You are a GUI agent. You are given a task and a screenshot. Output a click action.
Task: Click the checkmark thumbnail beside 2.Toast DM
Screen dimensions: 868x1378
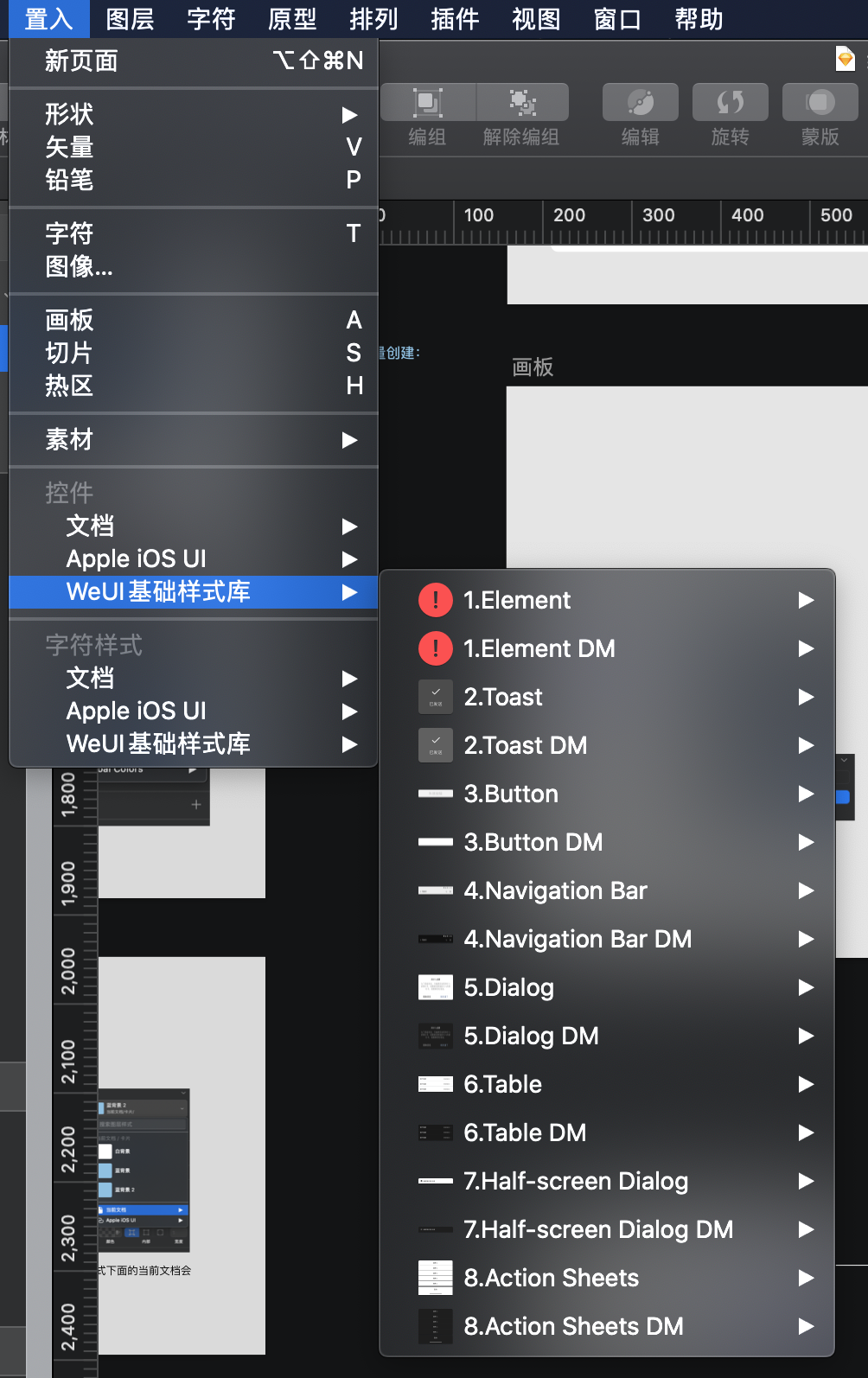click(436, 745)
